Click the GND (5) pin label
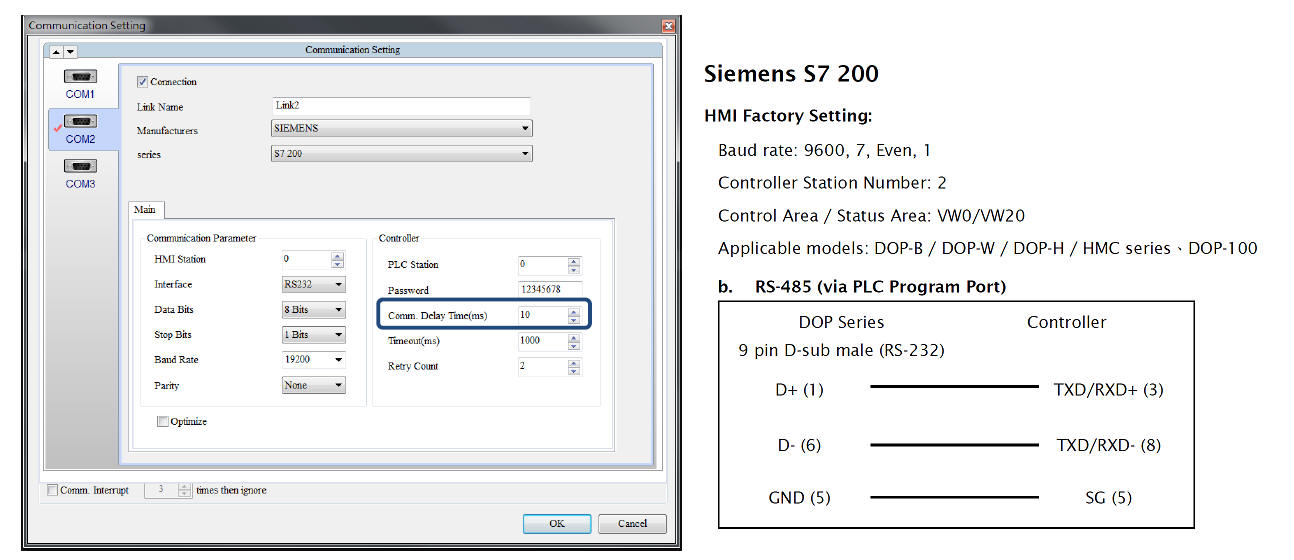 pos(799,497)
